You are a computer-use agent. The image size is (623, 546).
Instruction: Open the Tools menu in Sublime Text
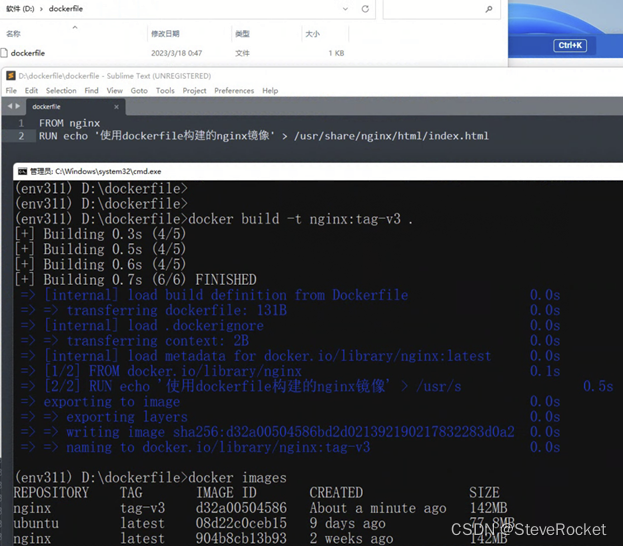pyautogui.click(x=165, y=91)
